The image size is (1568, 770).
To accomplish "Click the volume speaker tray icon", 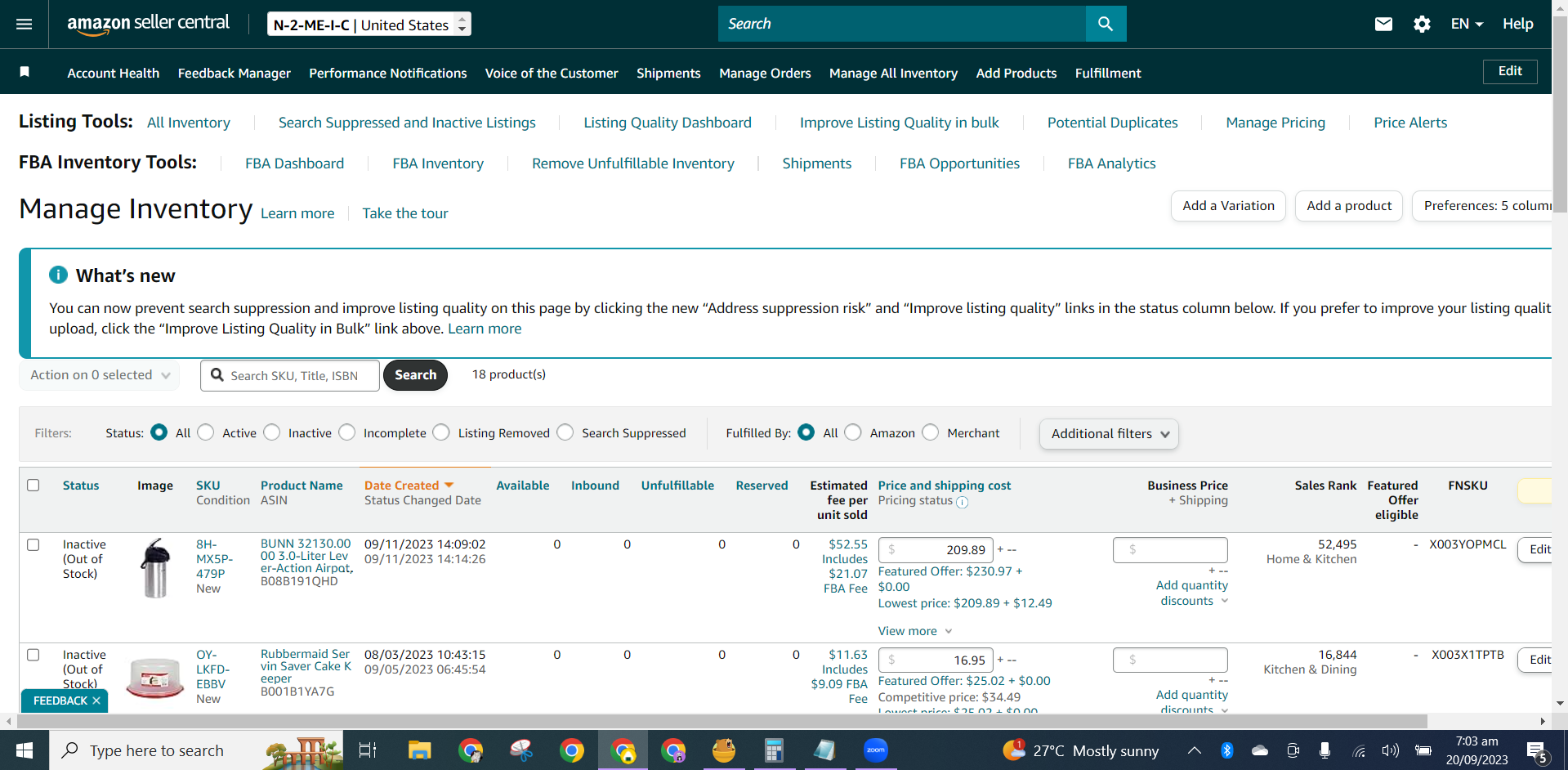I will [x=1390, y=750].
